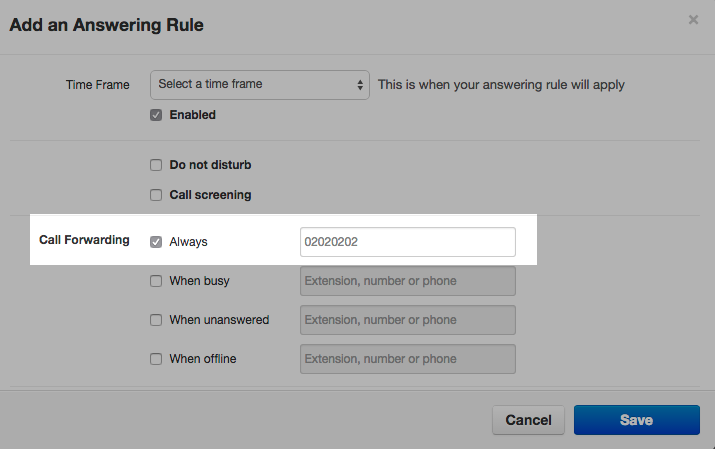Save the answering rule
The height and width of the screenshot is (449, 715).
(636, 420)
